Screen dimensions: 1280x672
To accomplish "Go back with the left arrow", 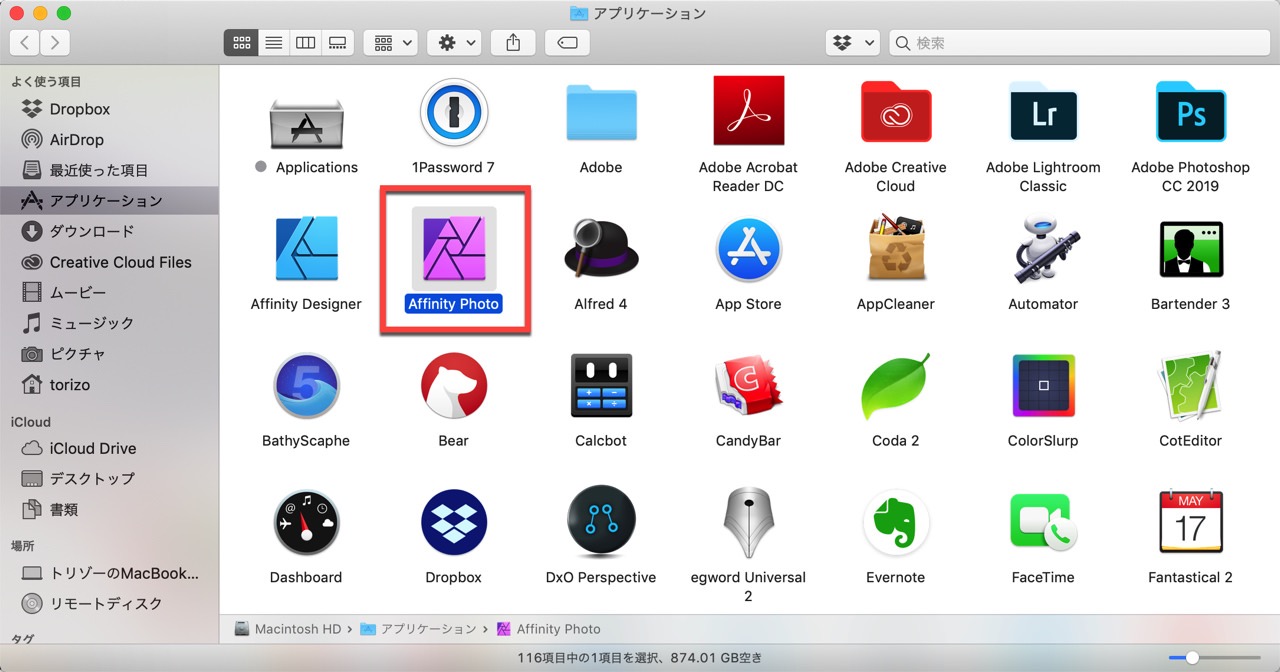I will click(24, 43).
